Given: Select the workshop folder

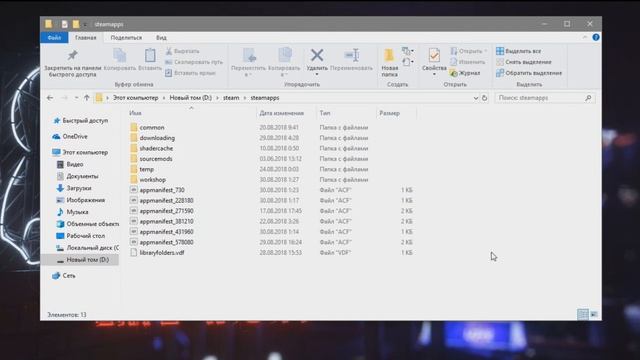Looking at the screenshot, I should [x=153, y=180].
